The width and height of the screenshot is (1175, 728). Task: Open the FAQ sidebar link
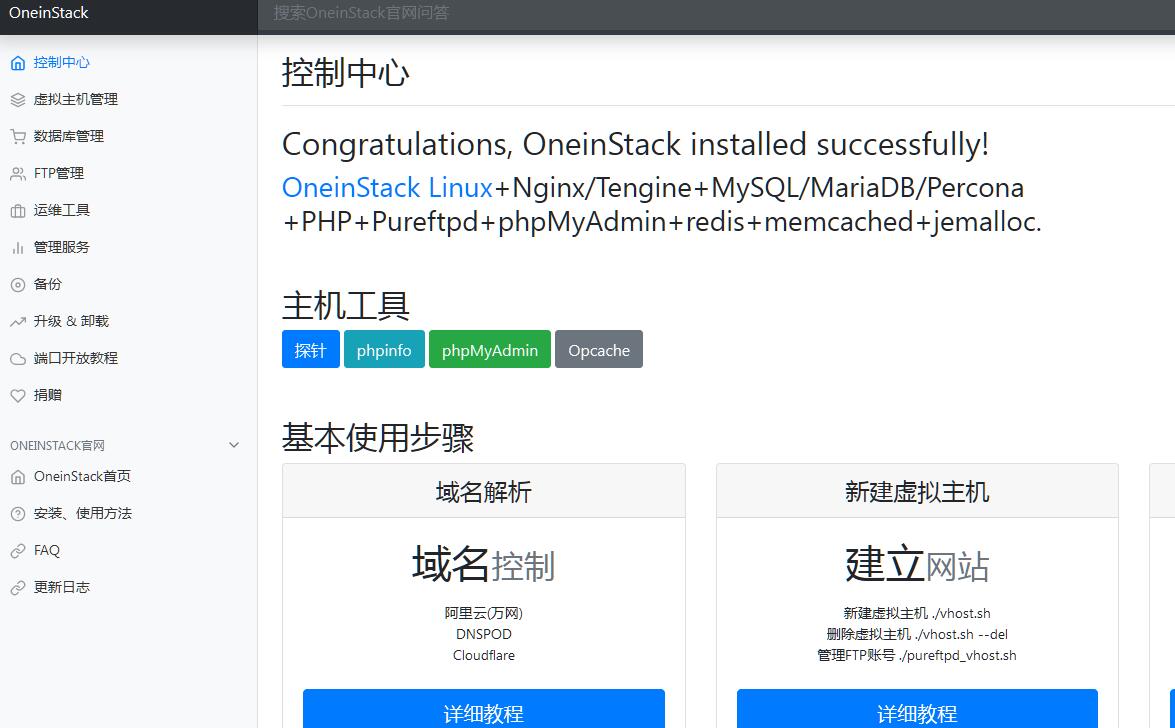(x=46, y=551)
